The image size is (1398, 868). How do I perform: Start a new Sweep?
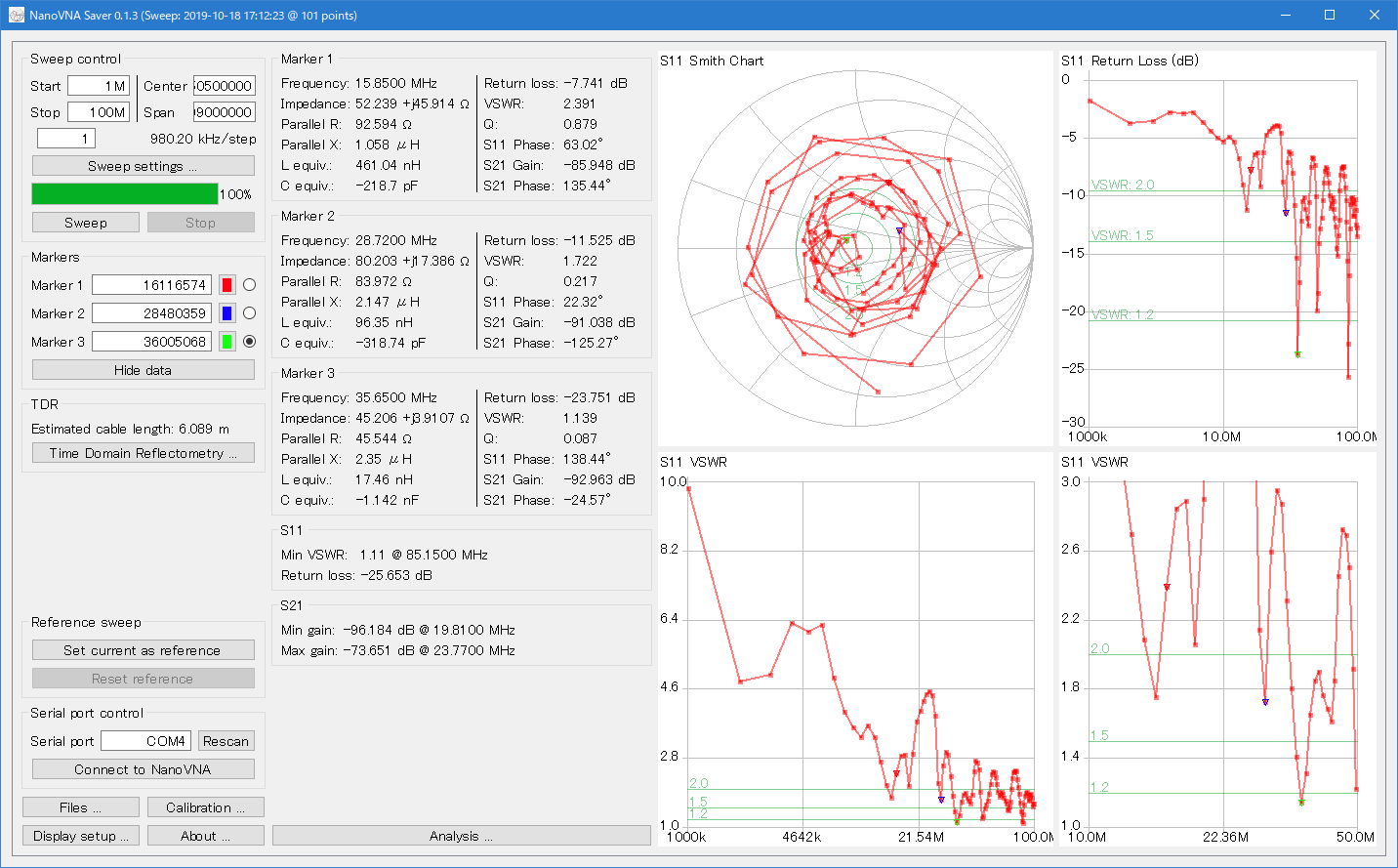(x=86, y=223)
